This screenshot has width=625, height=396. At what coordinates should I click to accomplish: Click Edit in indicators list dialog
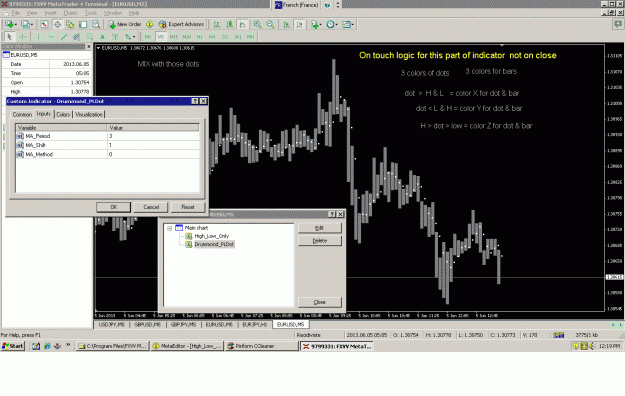point(320,228)
